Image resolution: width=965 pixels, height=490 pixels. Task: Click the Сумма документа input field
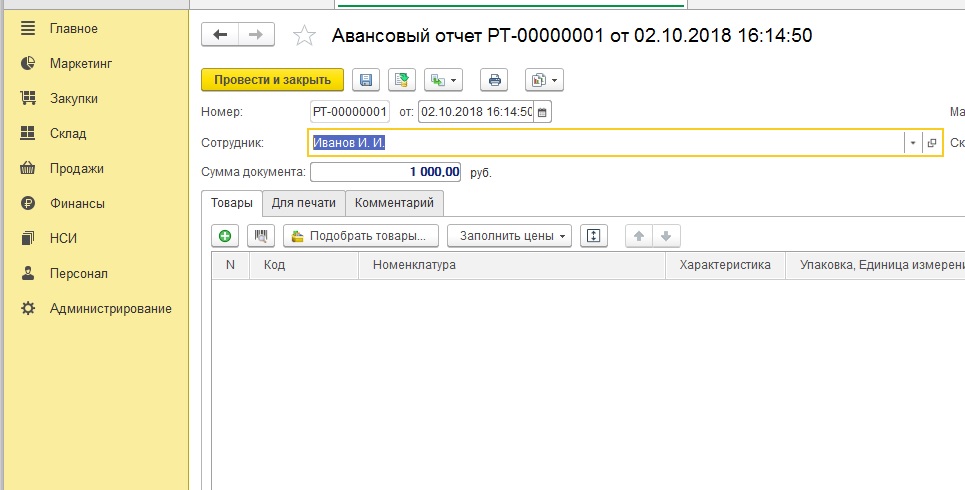click(x=386, y=172)
